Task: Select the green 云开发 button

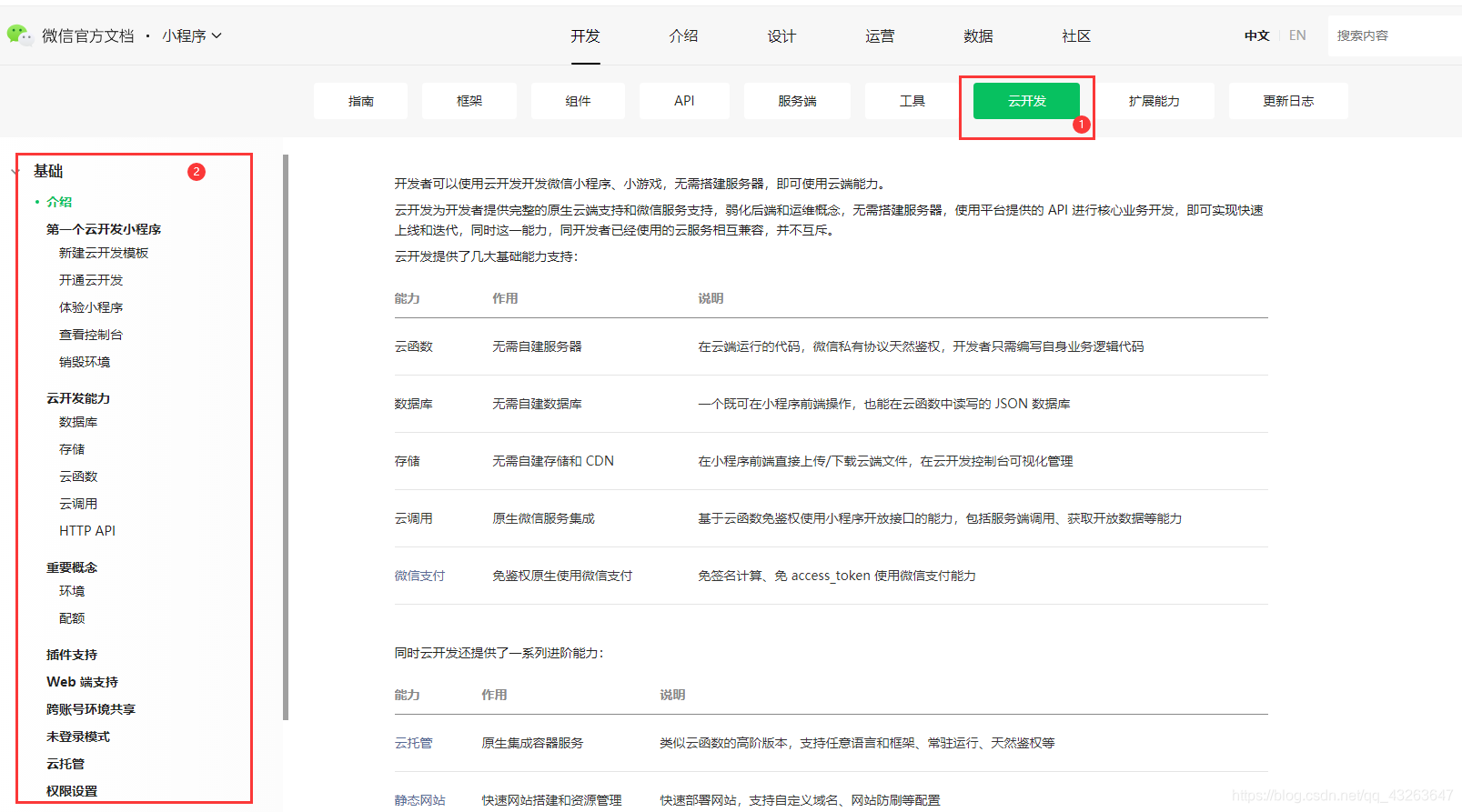Action: click(x=1026, y=101)
